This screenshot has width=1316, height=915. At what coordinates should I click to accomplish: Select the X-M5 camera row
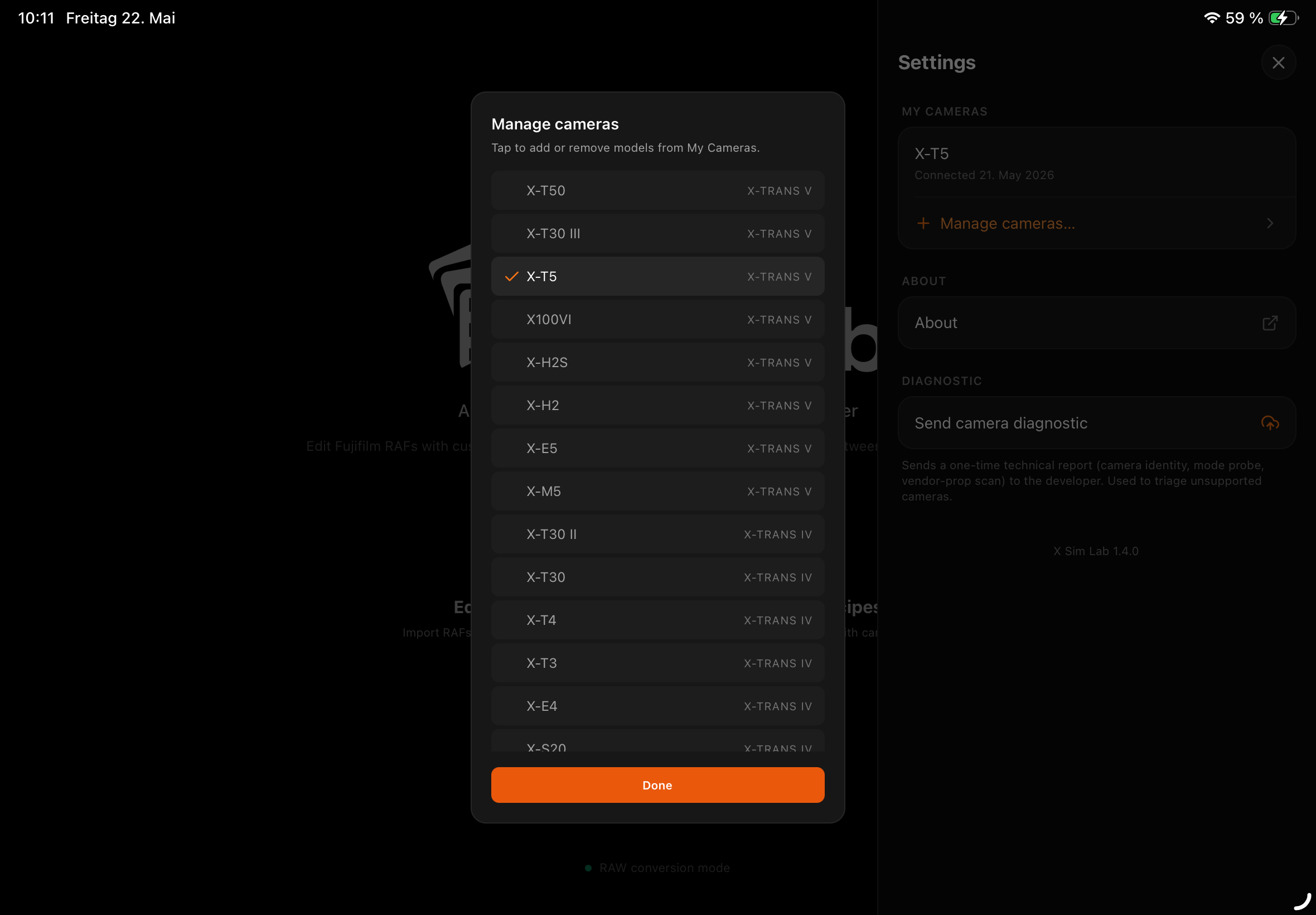(x=657, y=492)
